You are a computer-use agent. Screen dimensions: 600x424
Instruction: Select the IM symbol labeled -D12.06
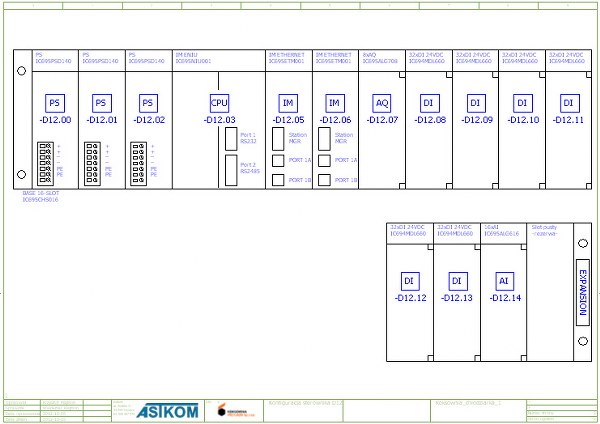point(335,103)
